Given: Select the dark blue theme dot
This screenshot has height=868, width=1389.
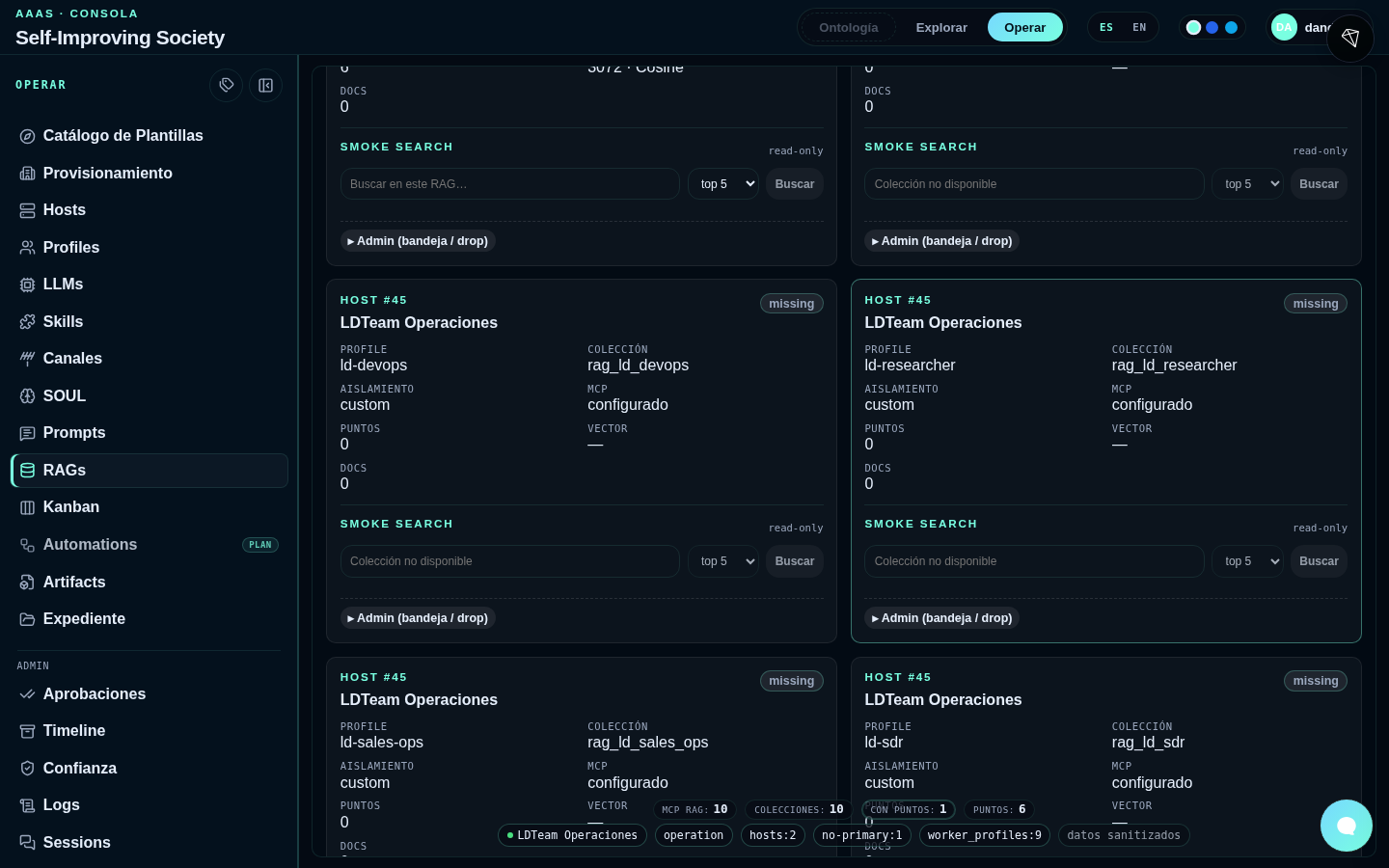Looking at the screenshot, I should coord(1212,27).
